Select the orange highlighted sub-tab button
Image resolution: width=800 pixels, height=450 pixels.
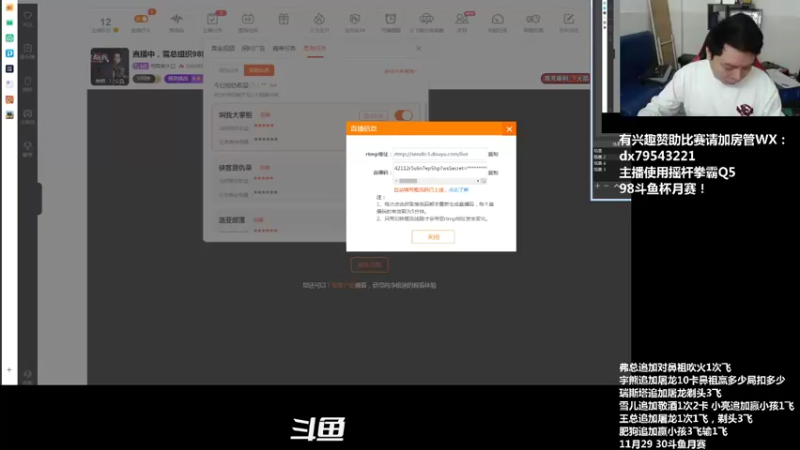[259, 70]
